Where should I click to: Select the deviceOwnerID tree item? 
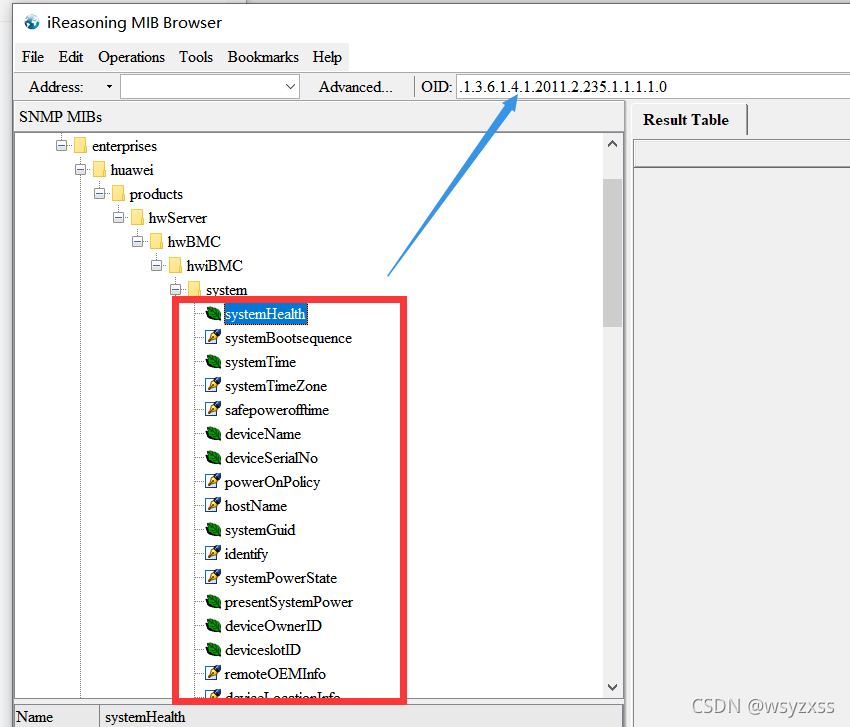point(273,626)
